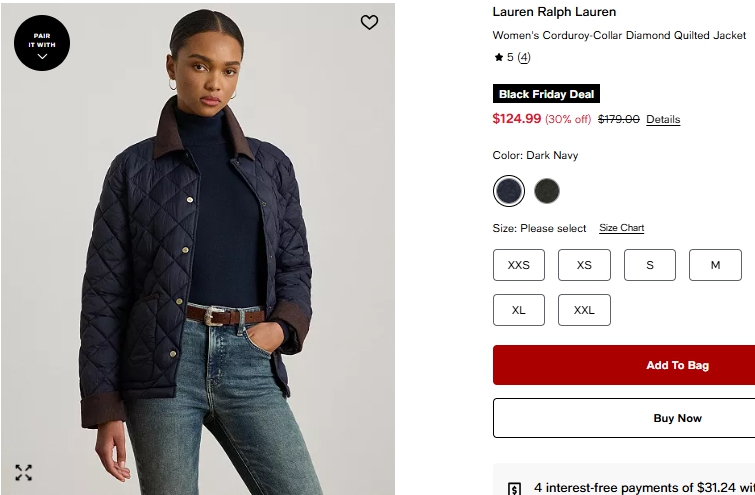Select size XXS
This screenshot has height=495, width=755.
click(519, 265)
